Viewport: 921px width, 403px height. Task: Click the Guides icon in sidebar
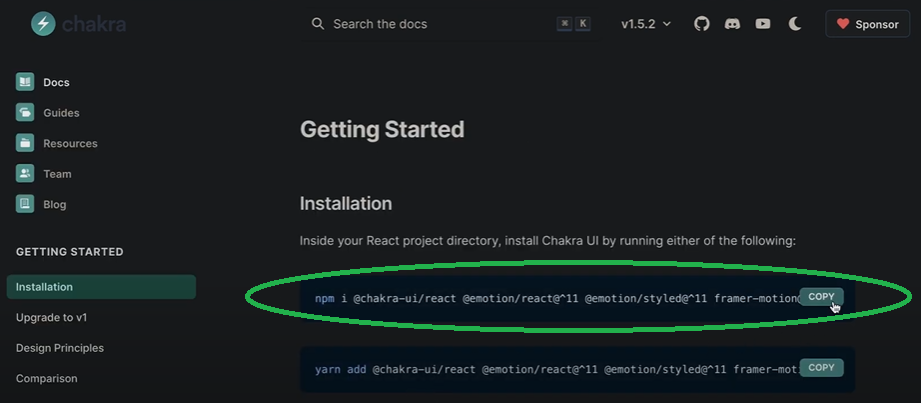pyautogui.click(x=25, y=112)
